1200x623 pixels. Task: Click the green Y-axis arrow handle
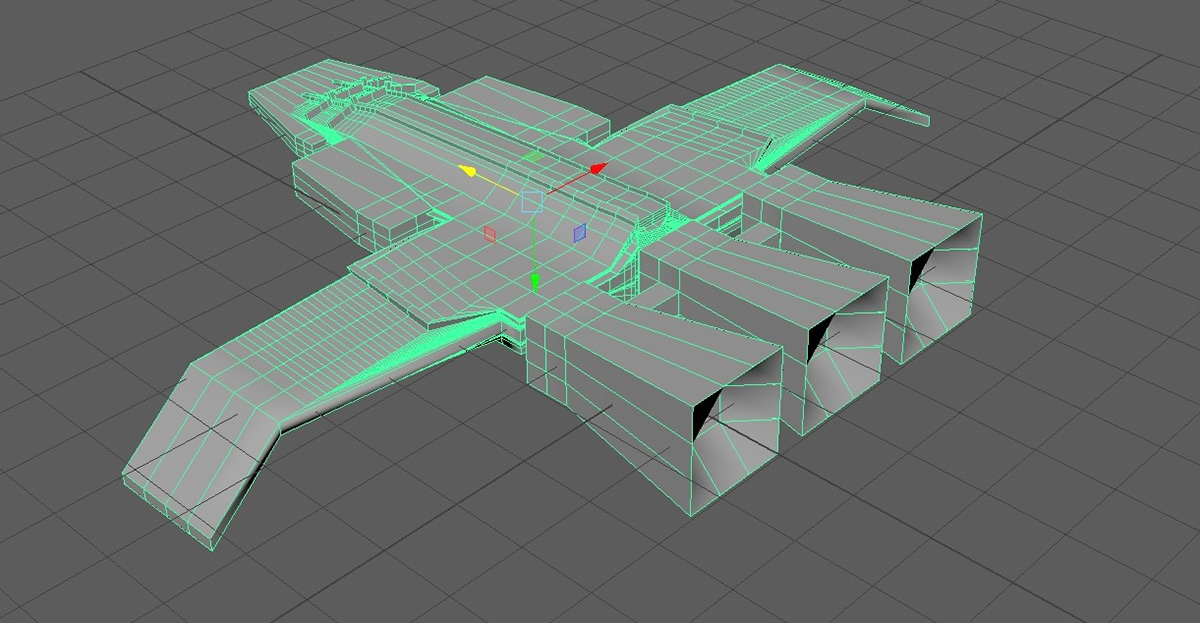(x=536, y=282)
